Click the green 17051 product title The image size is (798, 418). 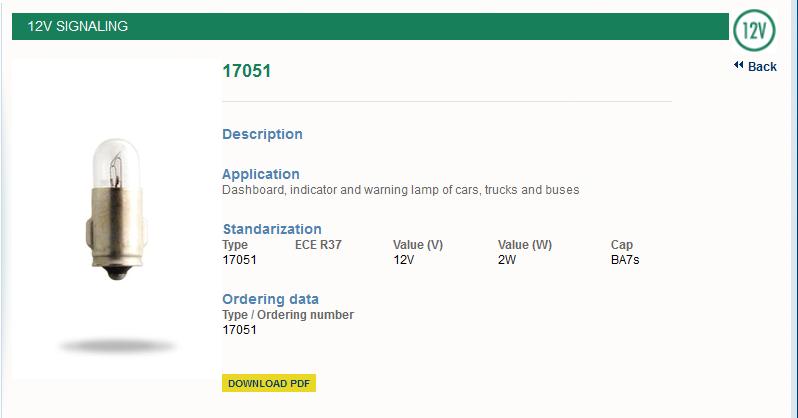click(x=246, y=71)
